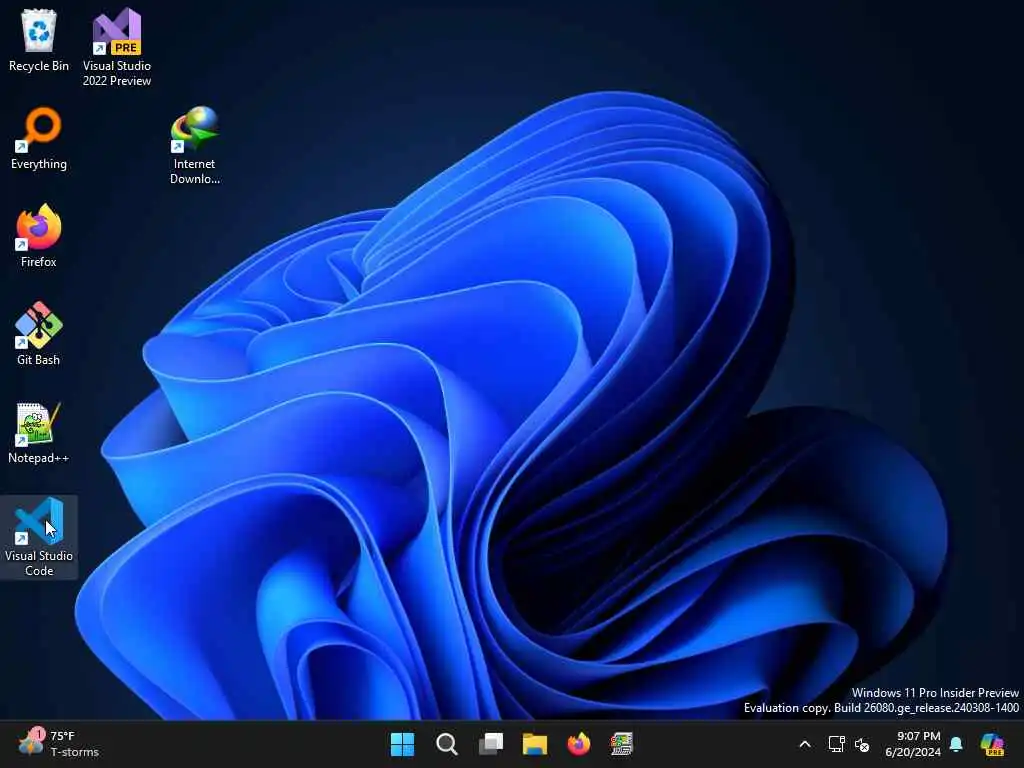1024x768 pixels.
Task: Select the Firefox desktop shortcut
Action: pos(39,236)
